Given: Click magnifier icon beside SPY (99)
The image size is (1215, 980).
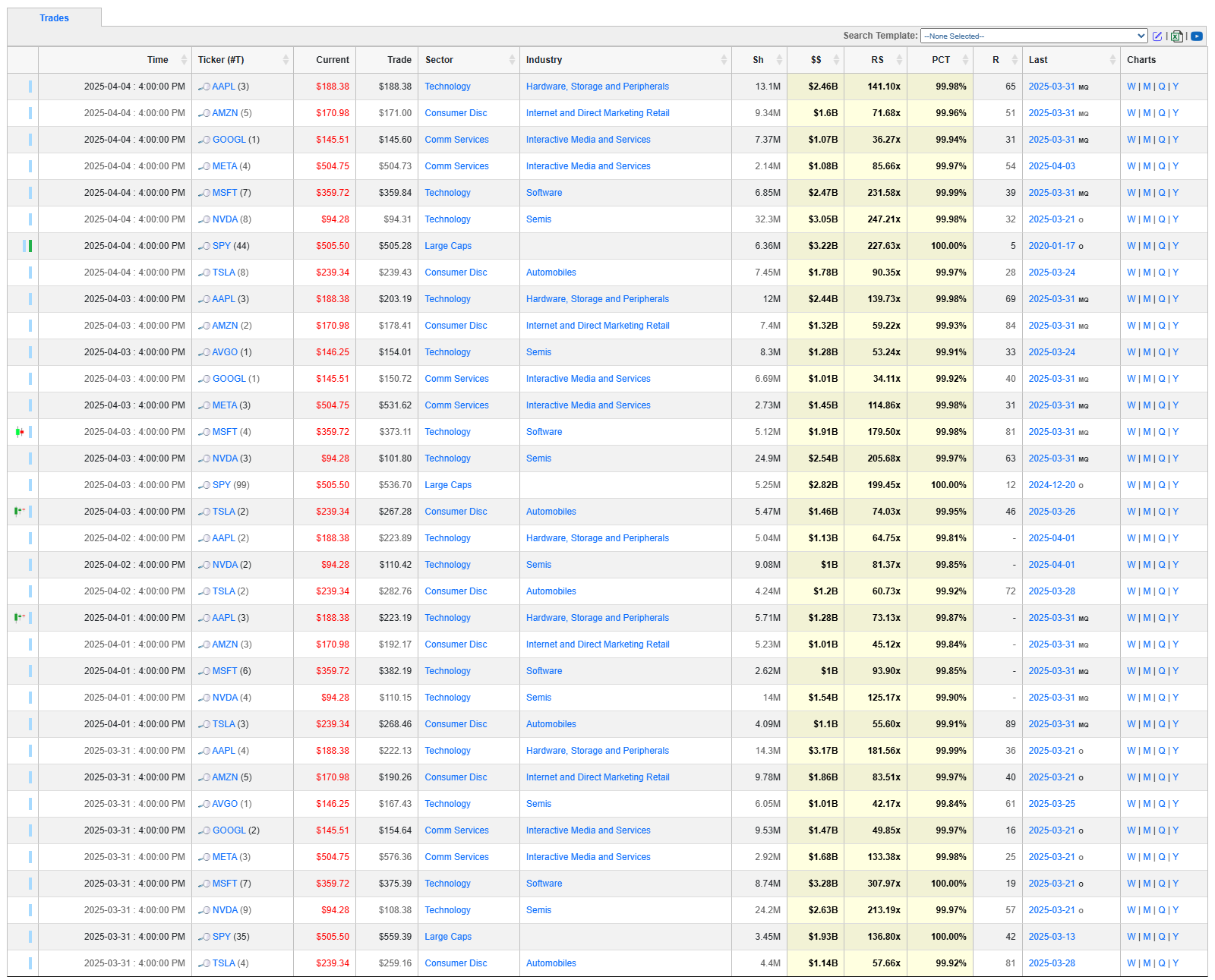Looking at the screenshot, I should click(204, 486).
